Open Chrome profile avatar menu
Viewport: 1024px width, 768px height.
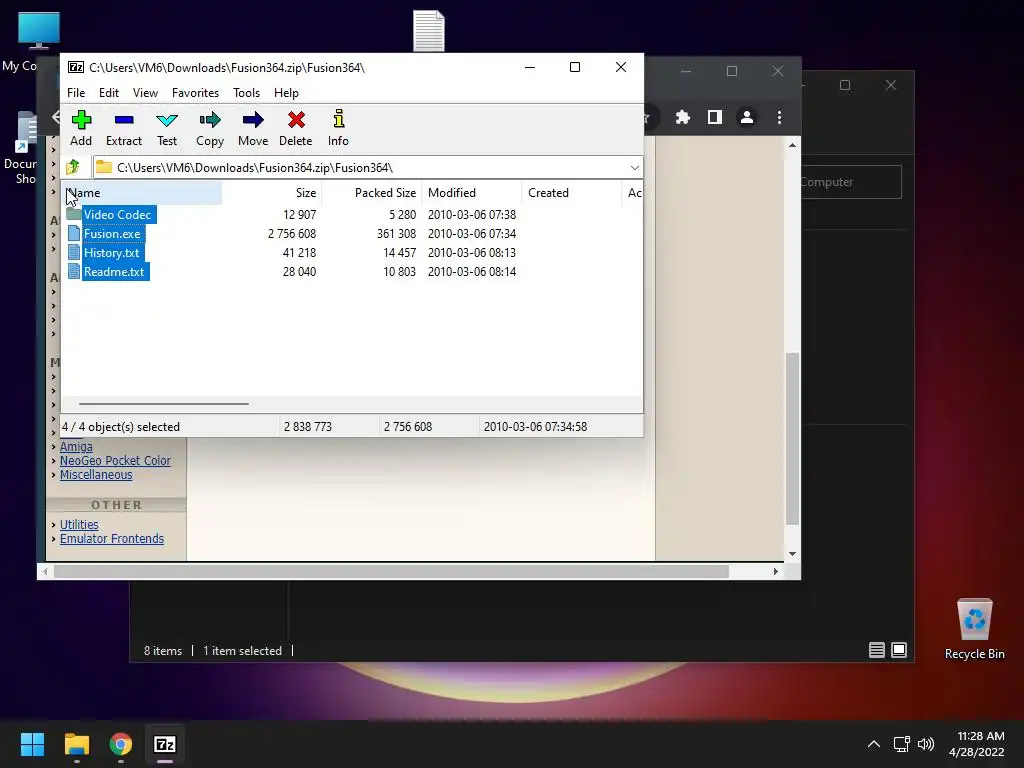[746, 118]
